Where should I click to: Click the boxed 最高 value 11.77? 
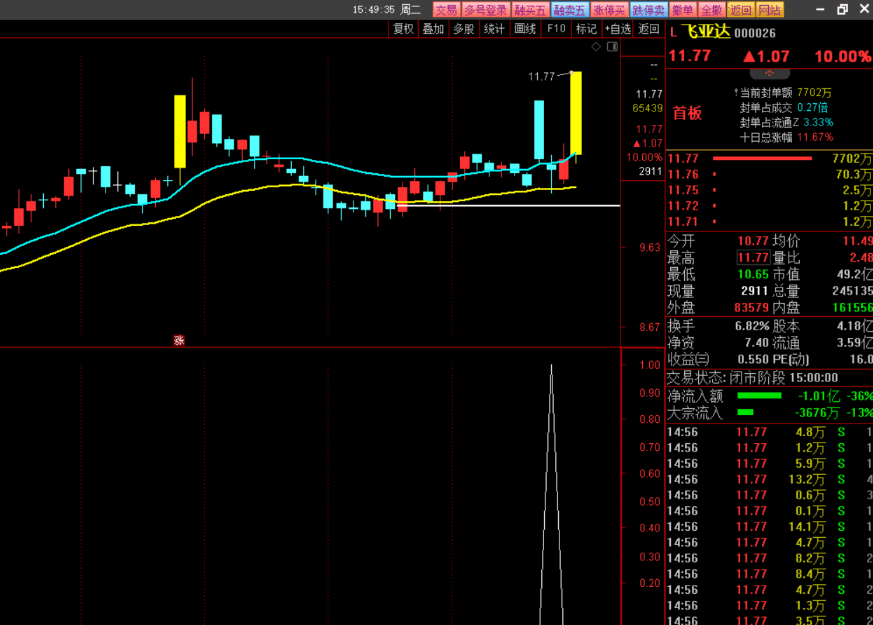click(x=753, y=258)
